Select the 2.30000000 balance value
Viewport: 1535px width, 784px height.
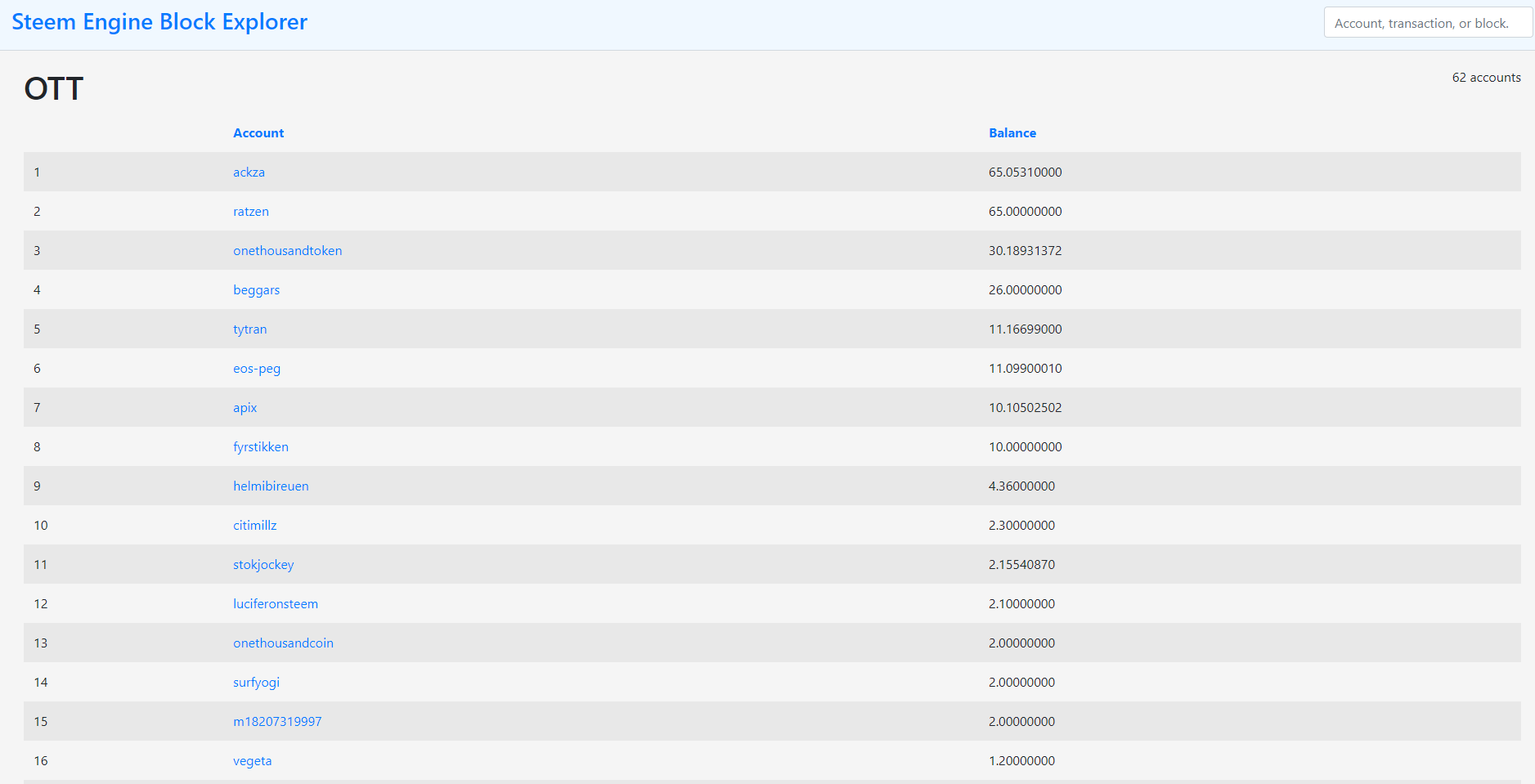click(x=1022, y=525)
